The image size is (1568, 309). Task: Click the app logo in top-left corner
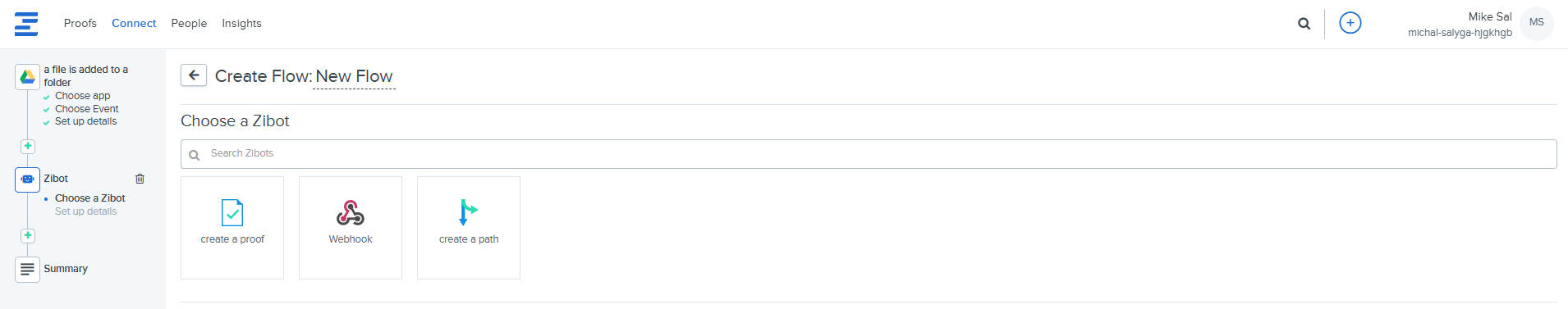26,24
